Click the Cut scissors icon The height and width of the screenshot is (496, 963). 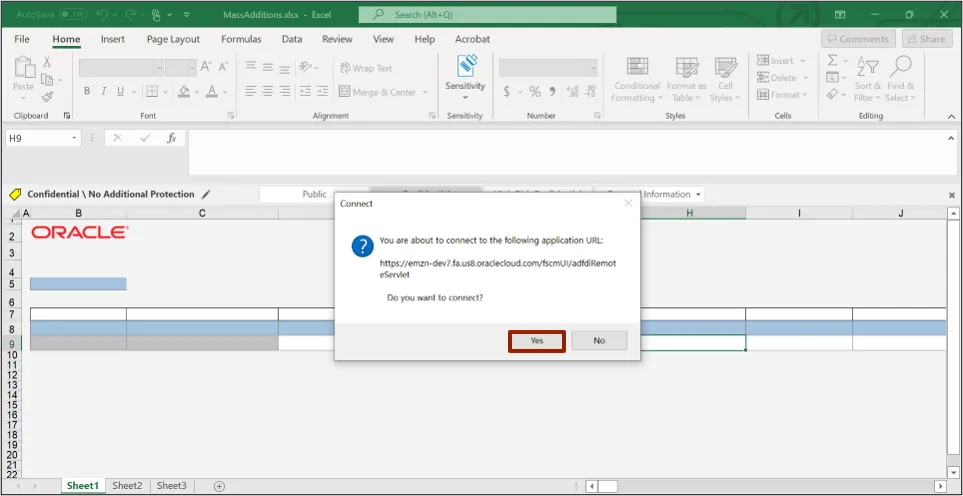click(47, 62)
